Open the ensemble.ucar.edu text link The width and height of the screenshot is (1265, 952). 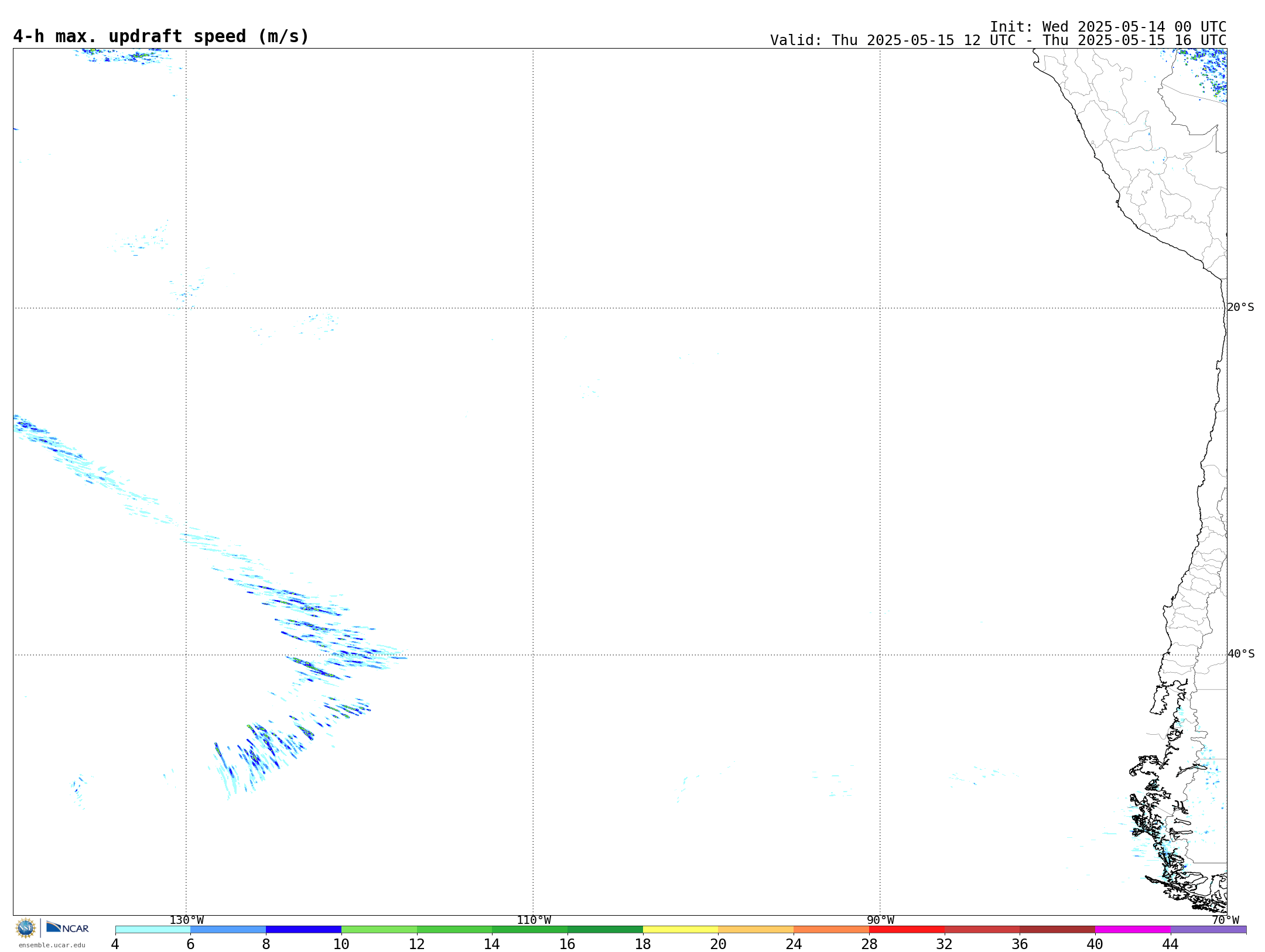(52, 945)
